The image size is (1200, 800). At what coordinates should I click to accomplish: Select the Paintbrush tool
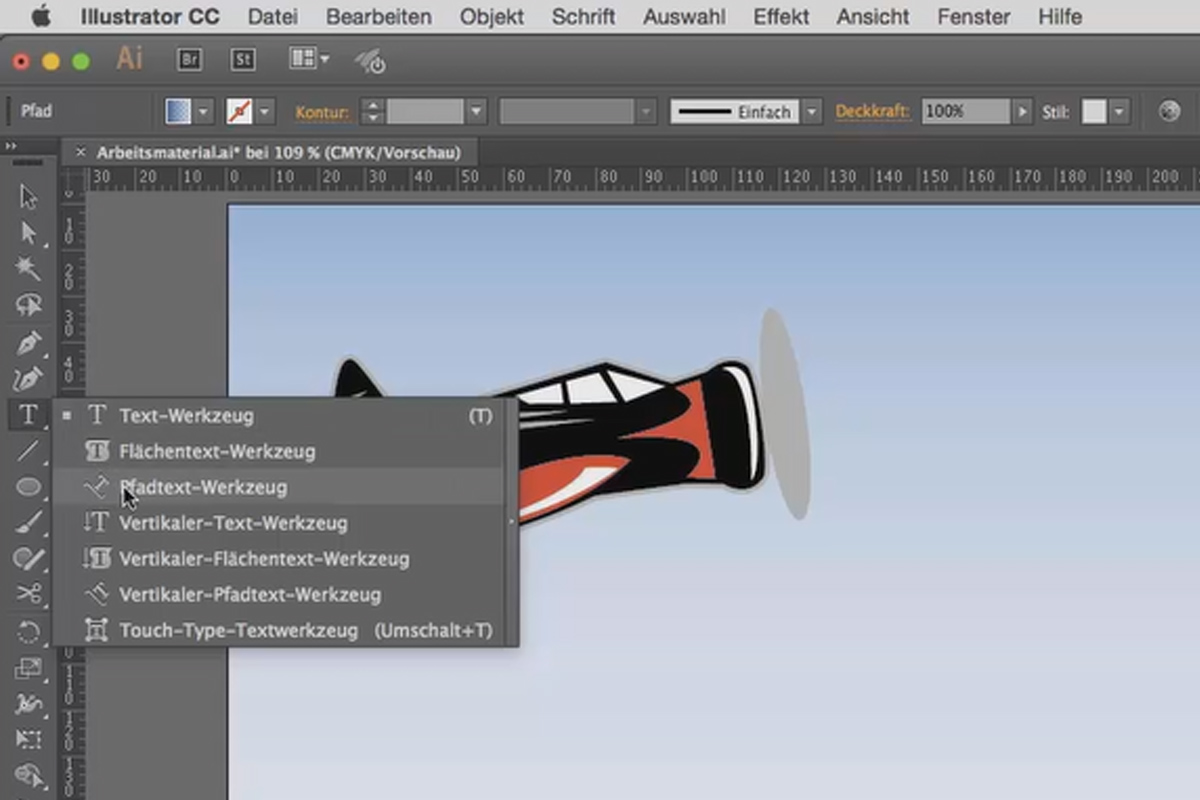pos(28,522)
